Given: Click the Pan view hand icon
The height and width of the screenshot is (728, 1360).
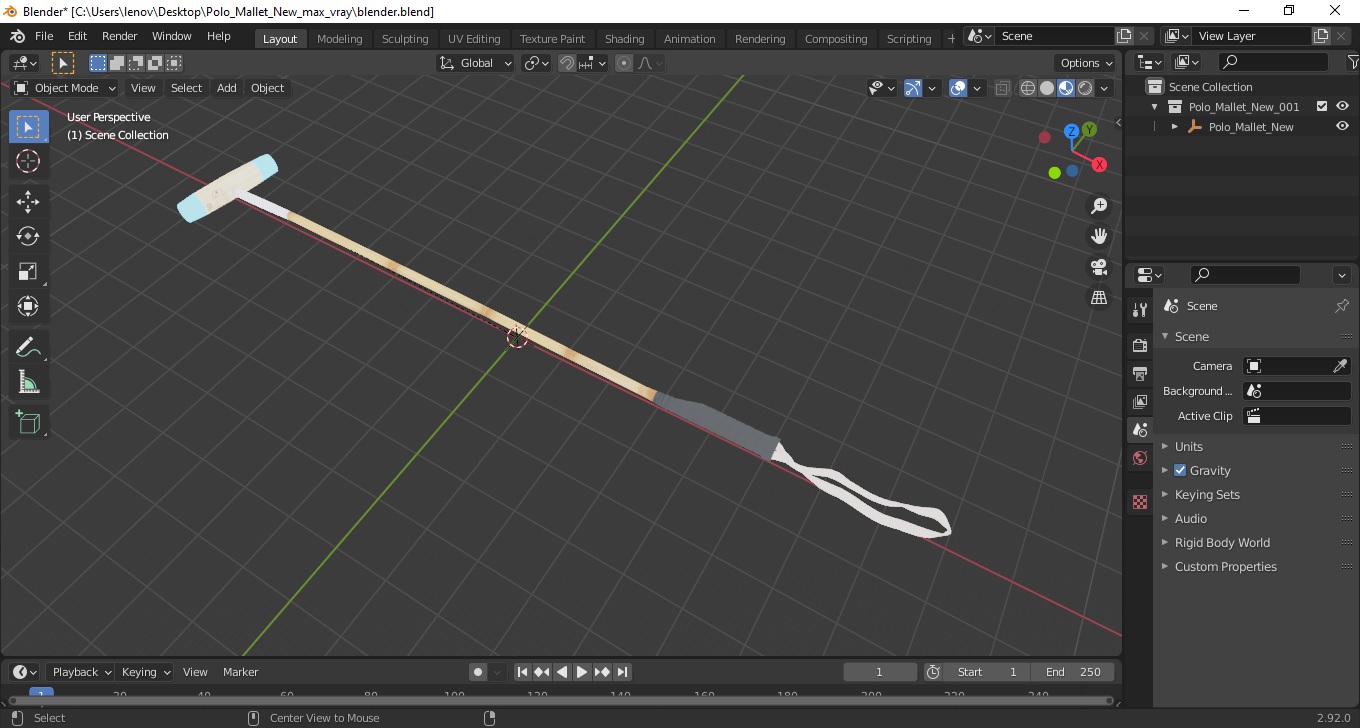Looking at the screenshot, I should pyautogui.click(x=1099, y=236).
